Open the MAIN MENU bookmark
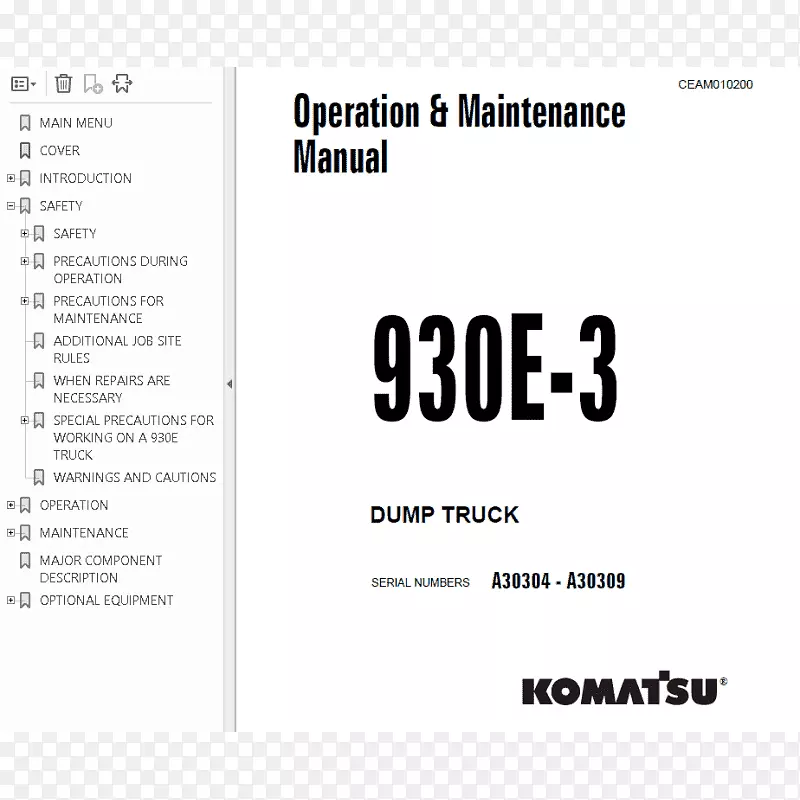This screenshot has height=800, width=800. [76, 123]
